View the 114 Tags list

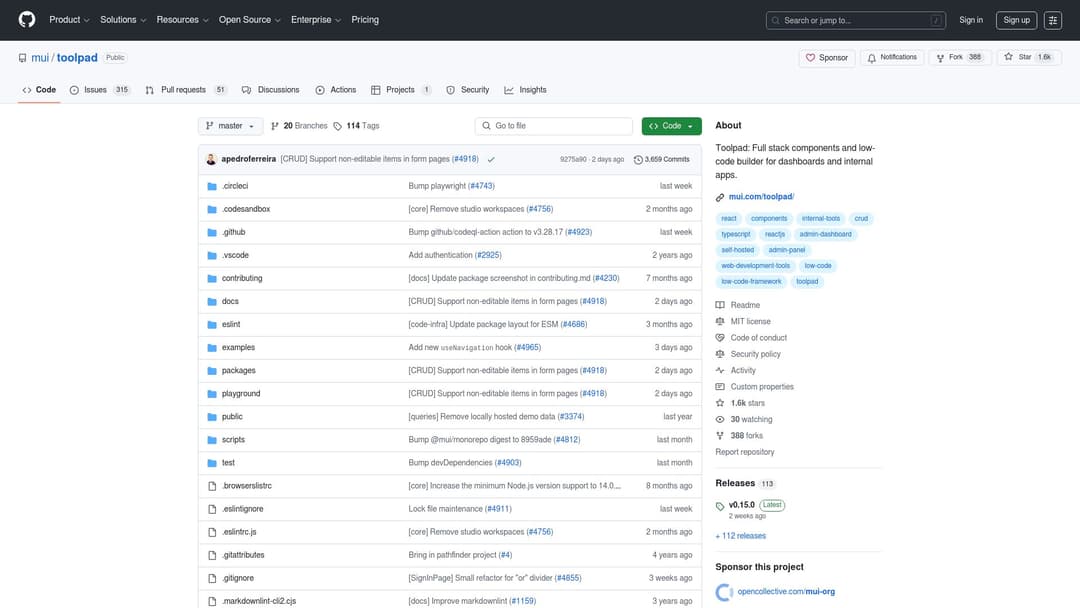pyautogui.click(x=357, y=126)
